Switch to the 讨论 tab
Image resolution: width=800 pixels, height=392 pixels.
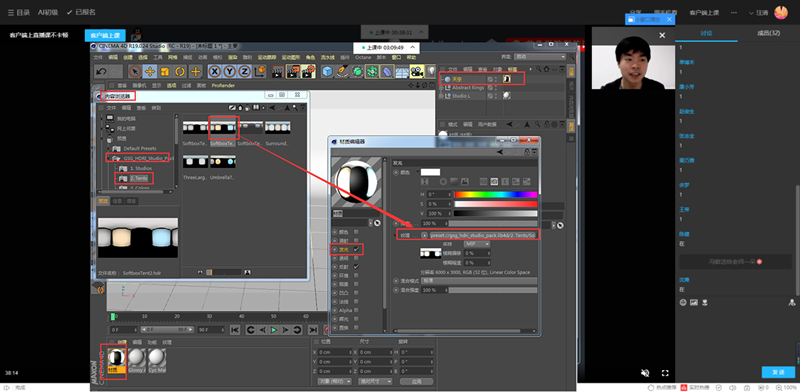click(x=706, y=33)
